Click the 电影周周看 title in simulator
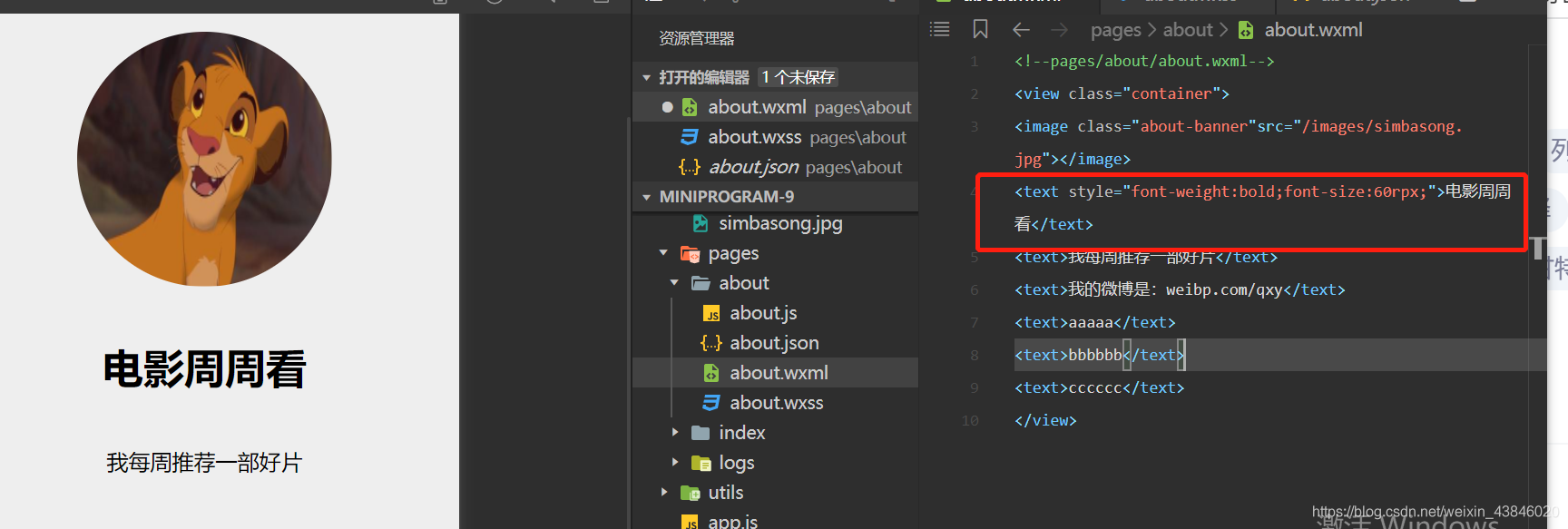Image resolution: width=1568 pixels, height=529 pixels. 204,369
